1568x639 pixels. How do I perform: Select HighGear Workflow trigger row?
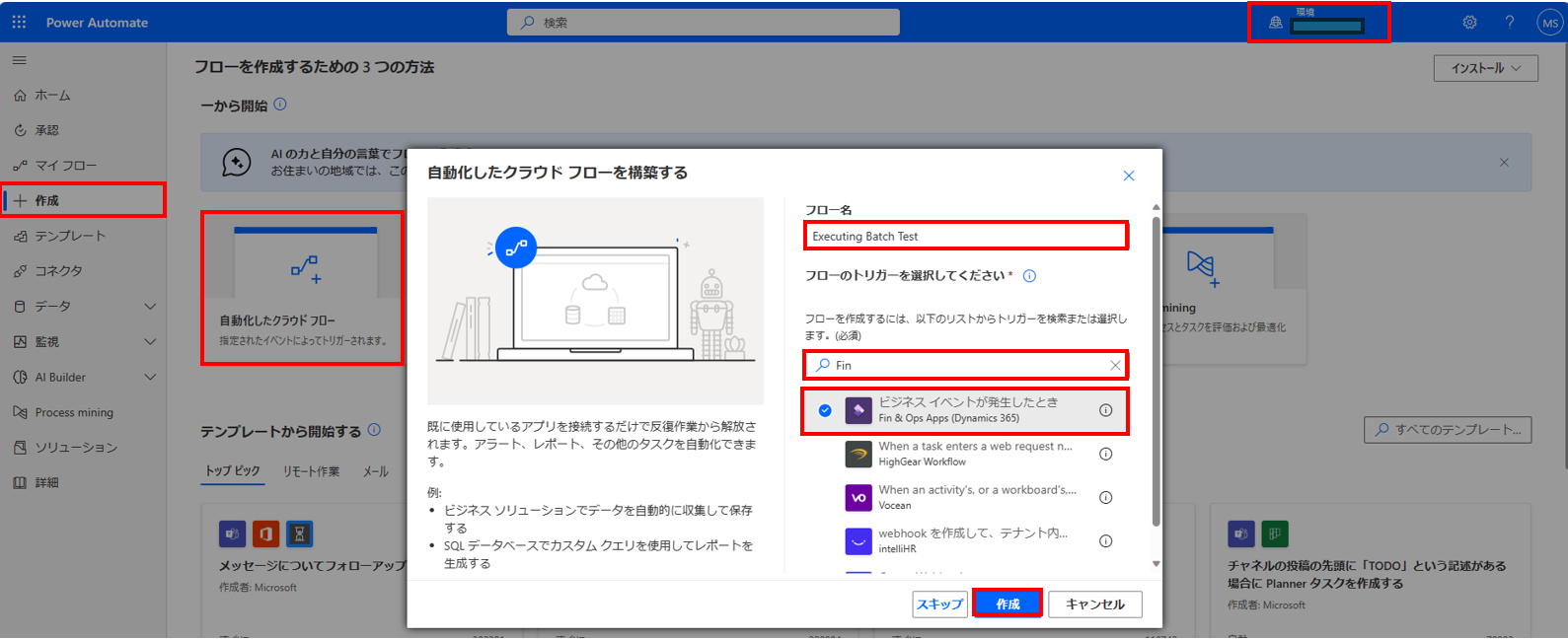965,454
